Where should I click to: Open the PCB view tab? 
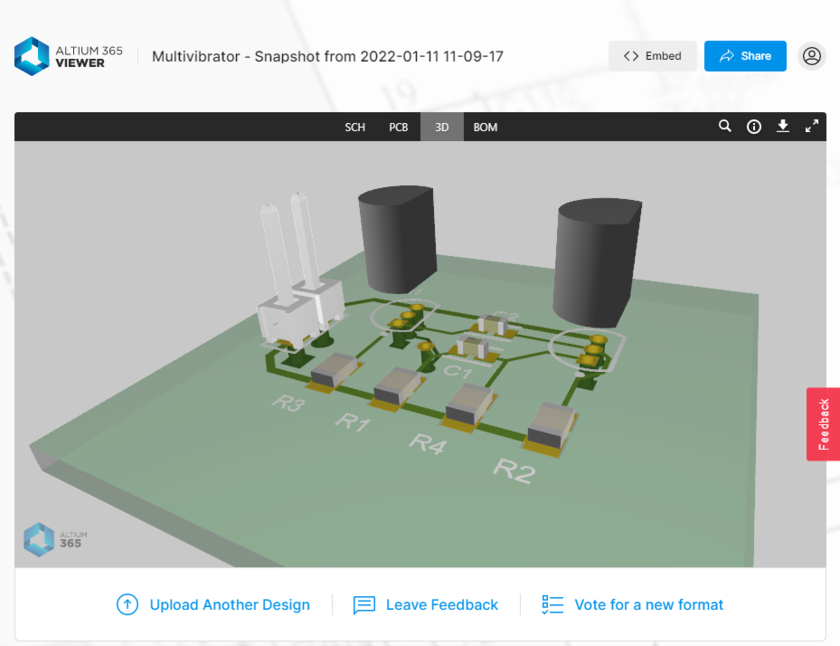pos(398,127)
